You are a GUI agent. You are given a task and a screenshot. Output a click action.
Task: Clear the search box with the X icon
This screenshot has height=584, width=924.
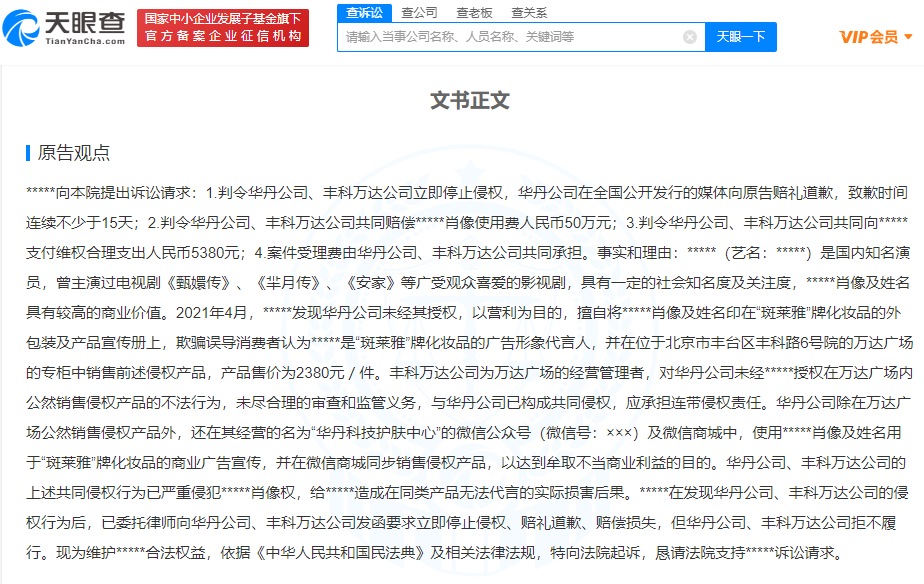click(689, 37)
